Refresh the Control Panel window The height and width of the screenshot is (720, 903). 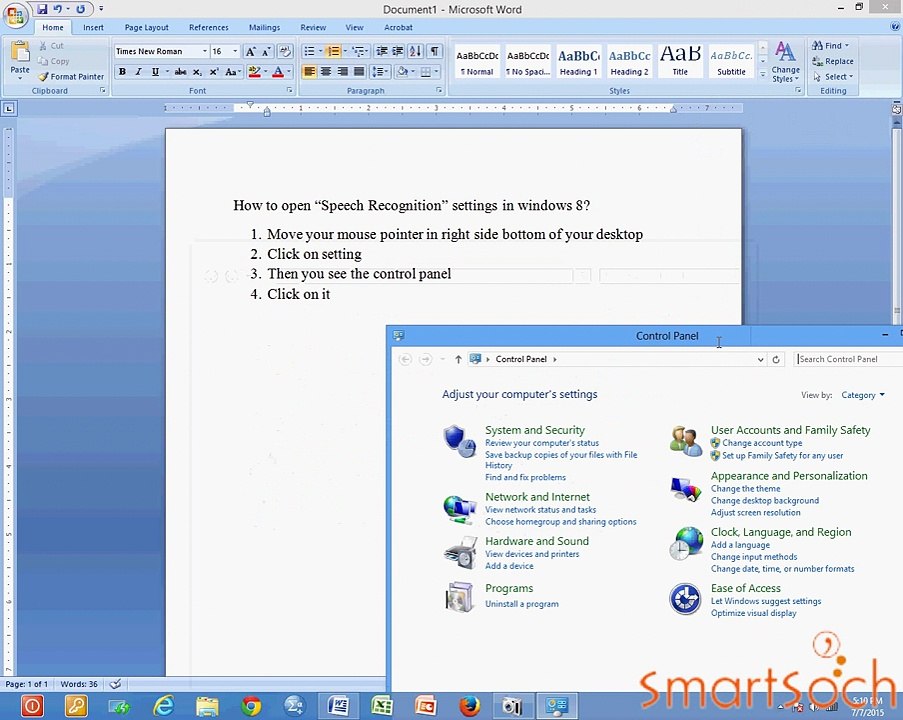pos(776,359)
